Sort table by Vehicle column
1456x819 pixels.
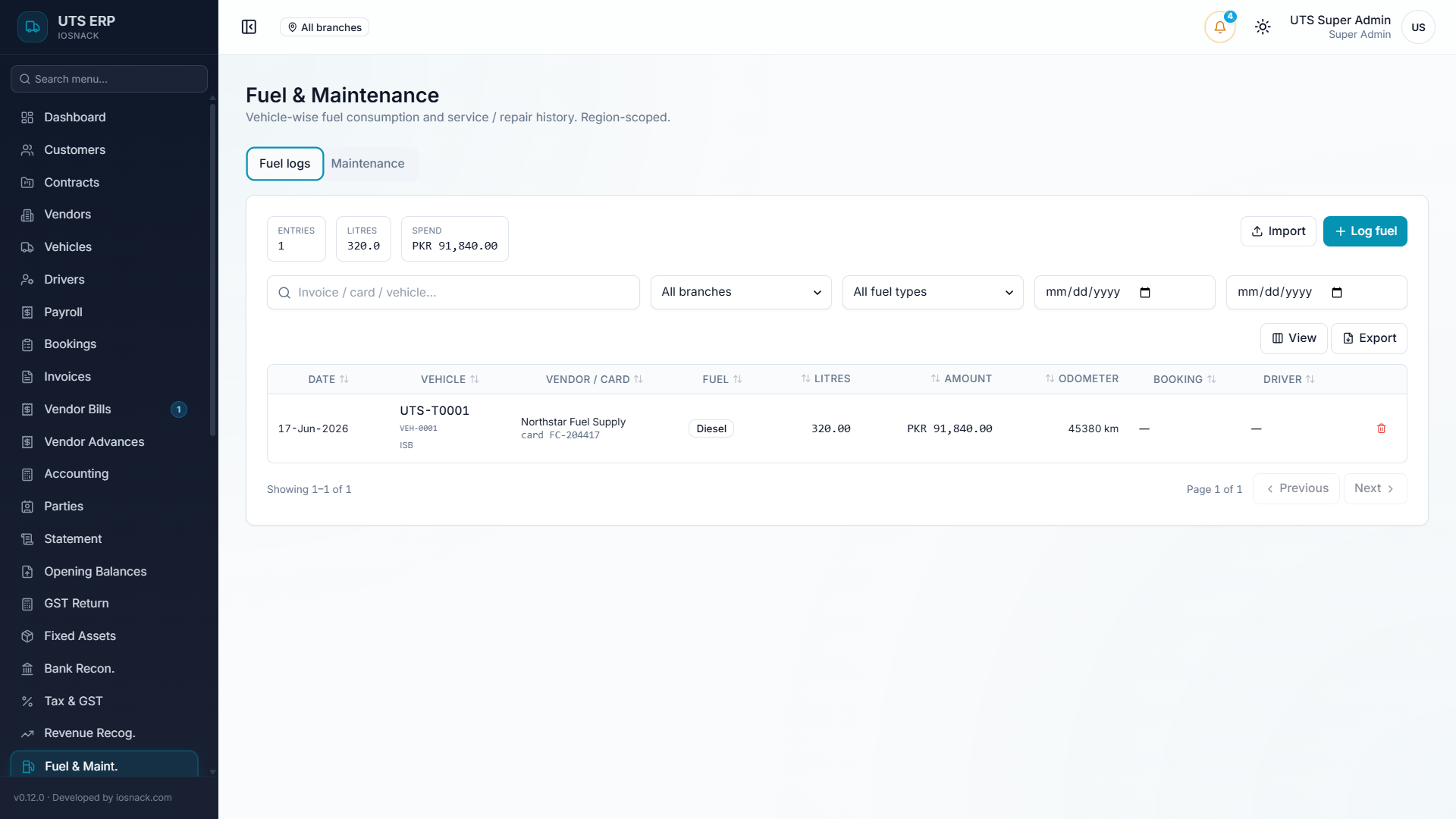click(450, 379)
